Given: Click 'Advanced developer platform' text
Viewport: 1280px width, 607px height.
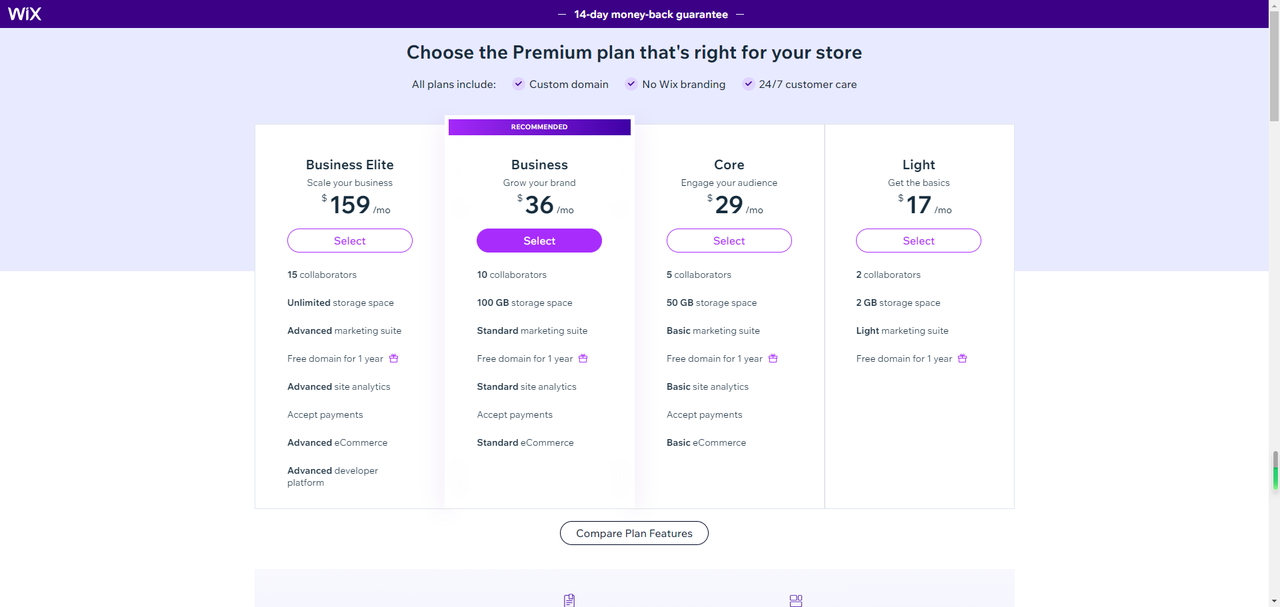Looking at the screenshot, I should (x=333, y=477).
